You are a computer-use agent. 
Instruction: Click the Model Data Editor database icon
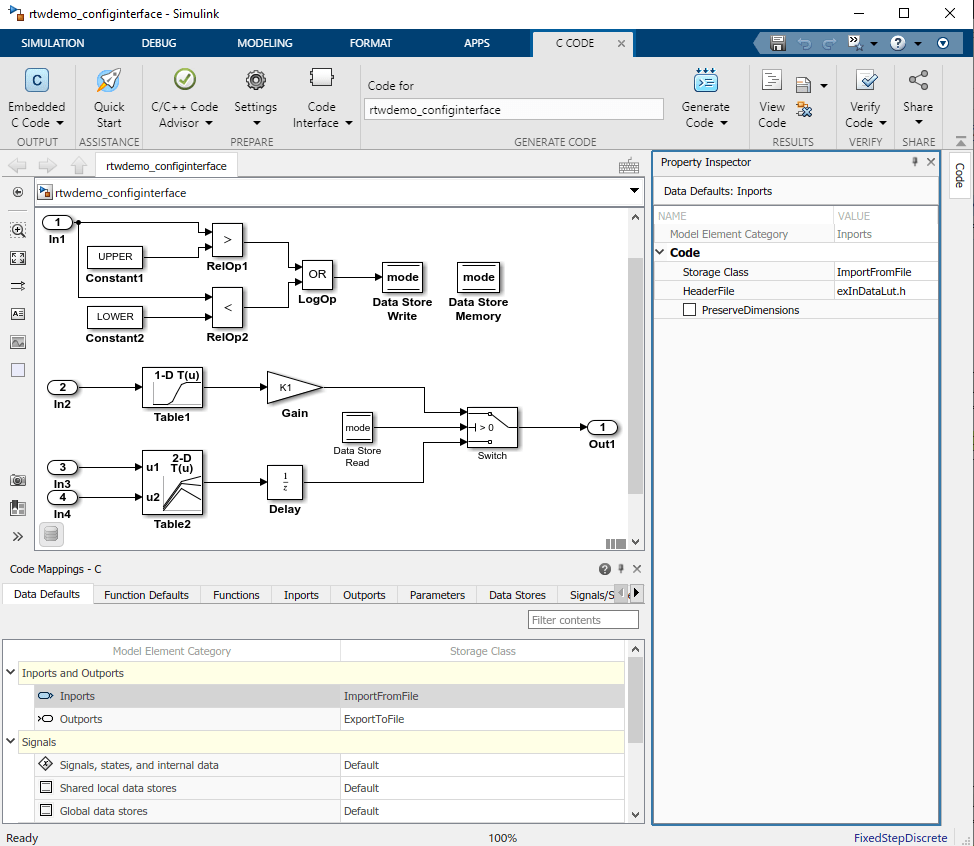(52, 535)
